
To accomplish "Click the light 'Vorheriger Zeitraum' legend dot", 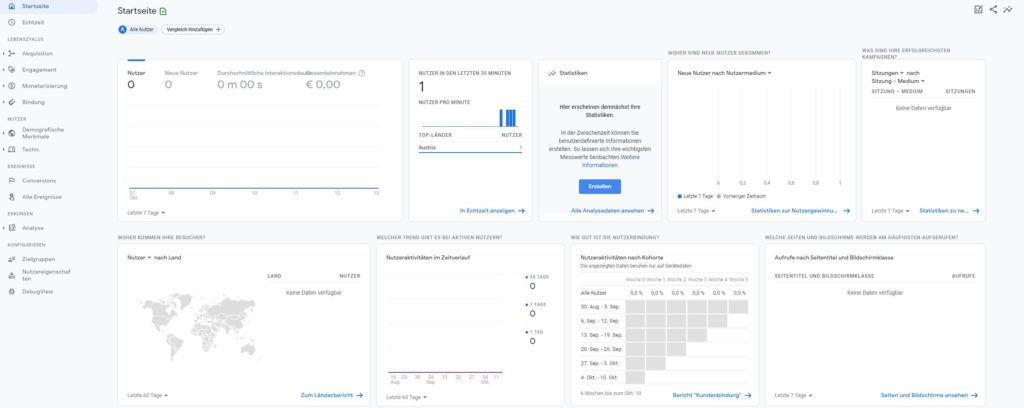I will tap(719, 196).
